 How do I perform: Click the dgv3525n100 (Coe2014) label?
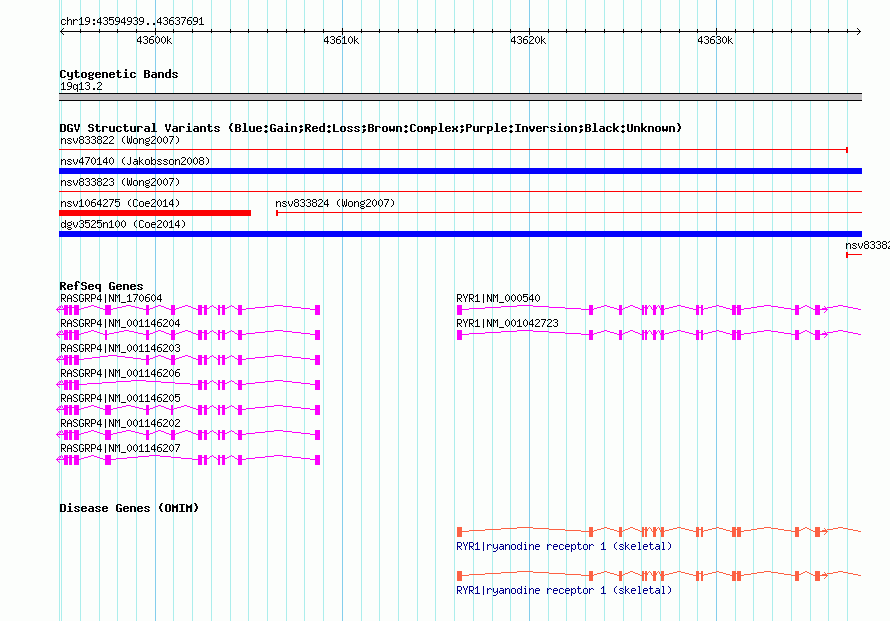tap(123, 224)
